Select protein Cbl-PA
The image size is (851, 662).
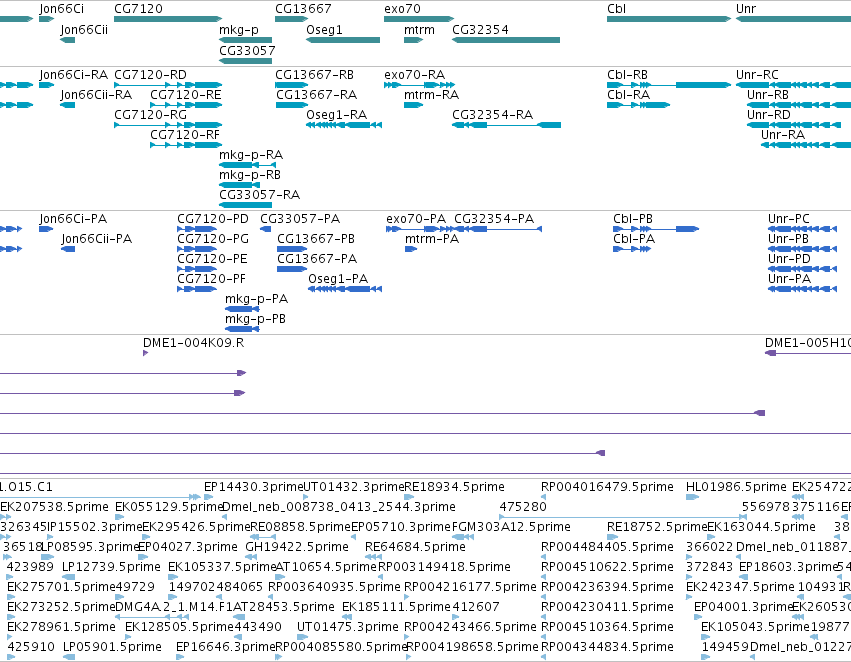pos(632,249)
